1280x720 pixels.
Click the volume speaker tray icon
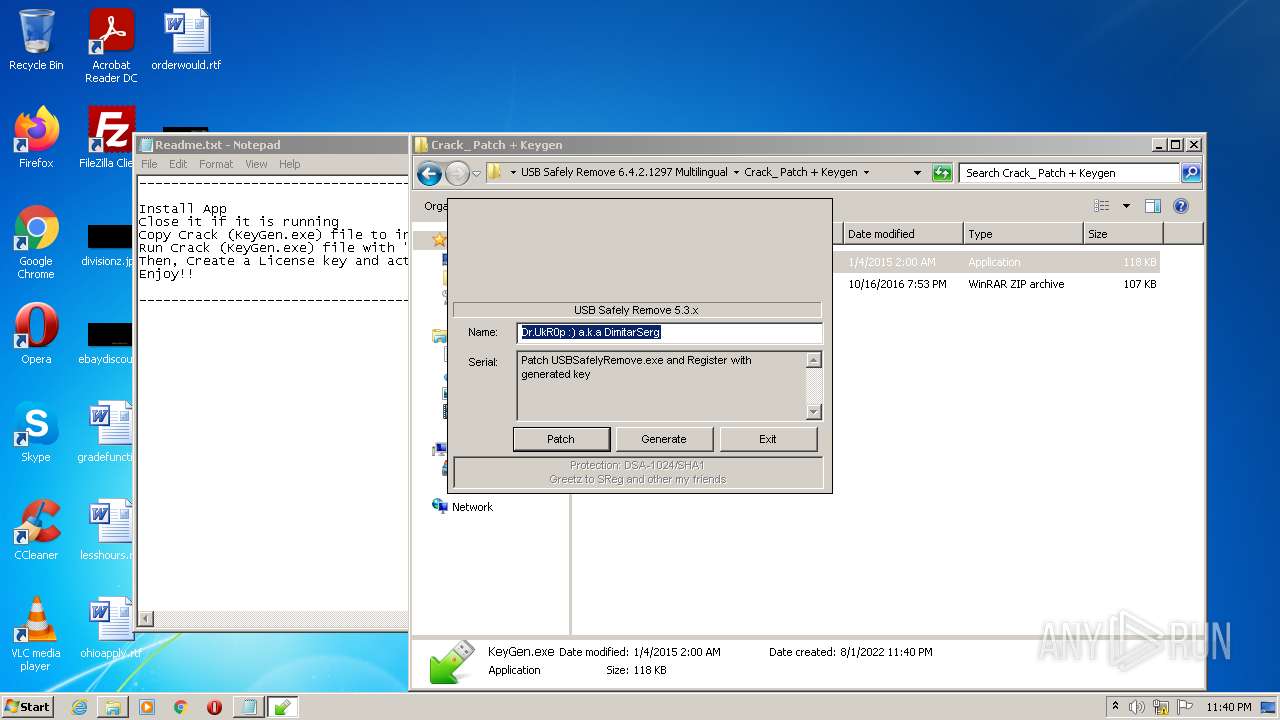coord(1137,707)
